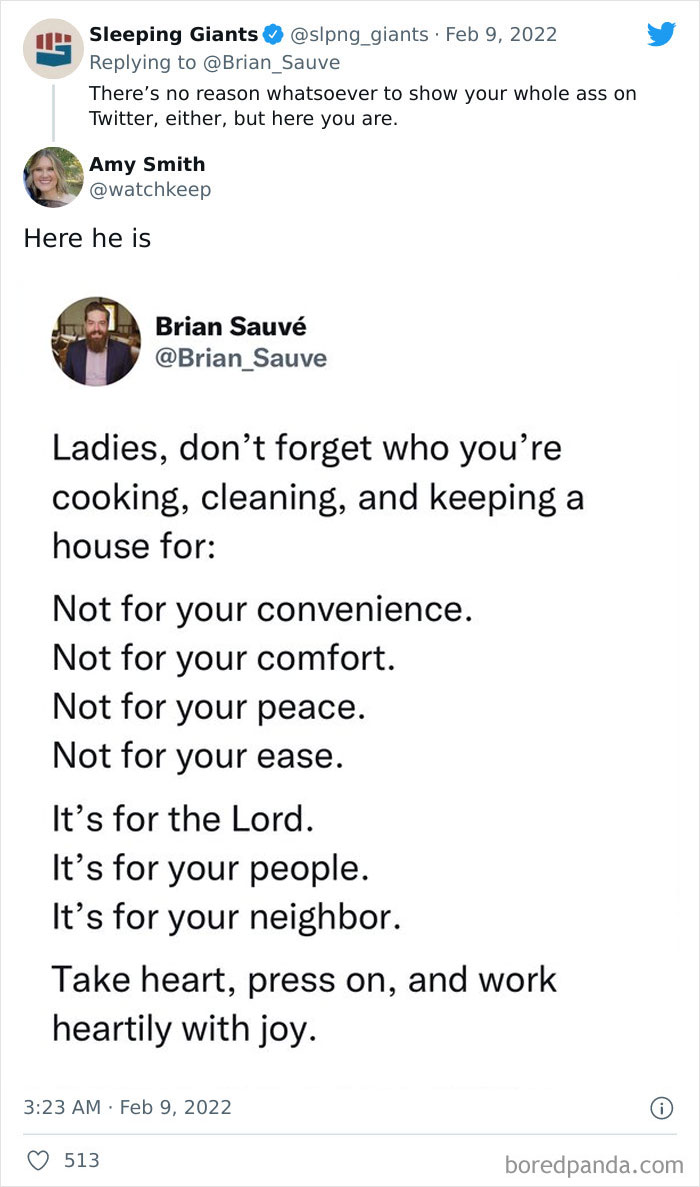Expand the reply thread line

point(52,110)
